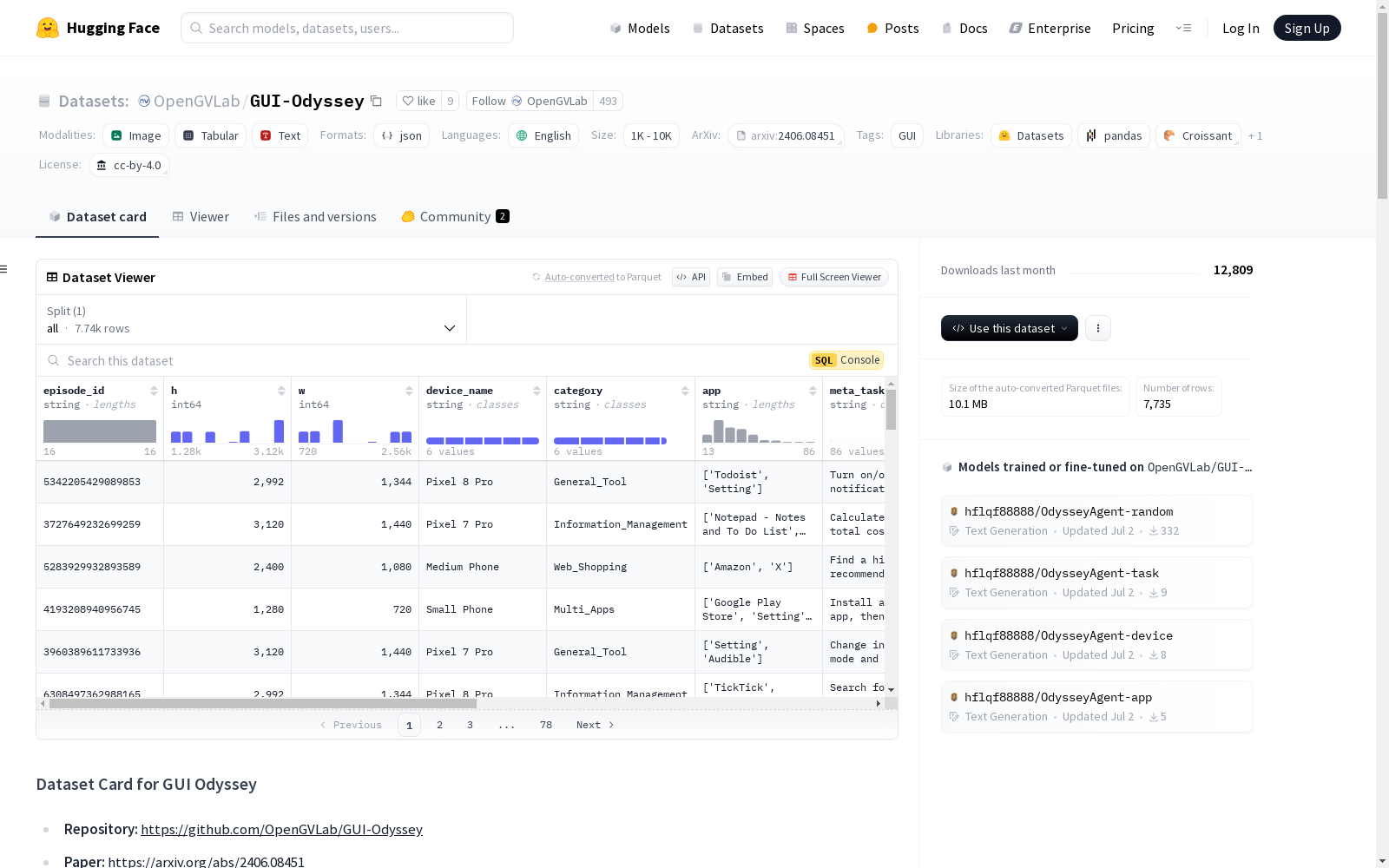Open Enterprise page
The image size is (1389, 868).
coord(1050,28)
